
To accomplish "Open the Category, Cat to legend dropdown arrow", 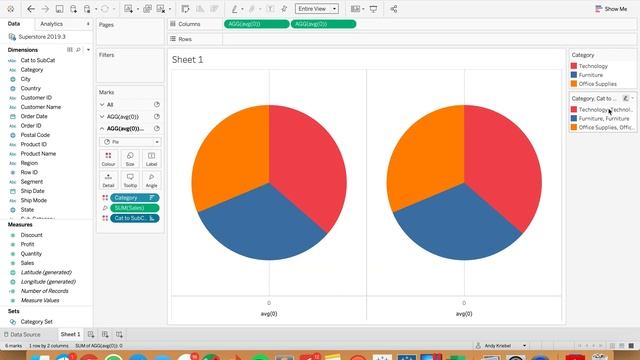I will tap(633, 98).
